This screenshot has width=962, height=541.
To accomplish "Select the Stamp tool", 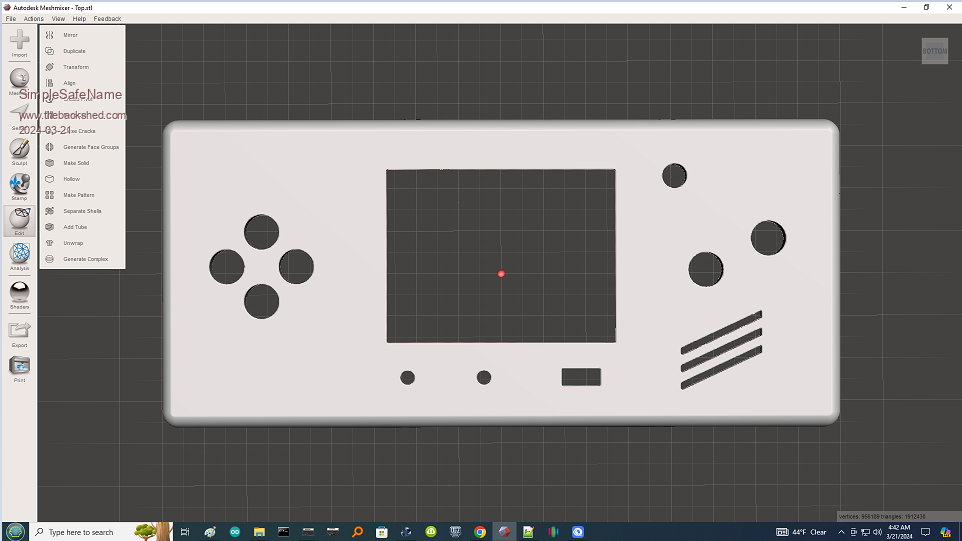I will (19, 186).
